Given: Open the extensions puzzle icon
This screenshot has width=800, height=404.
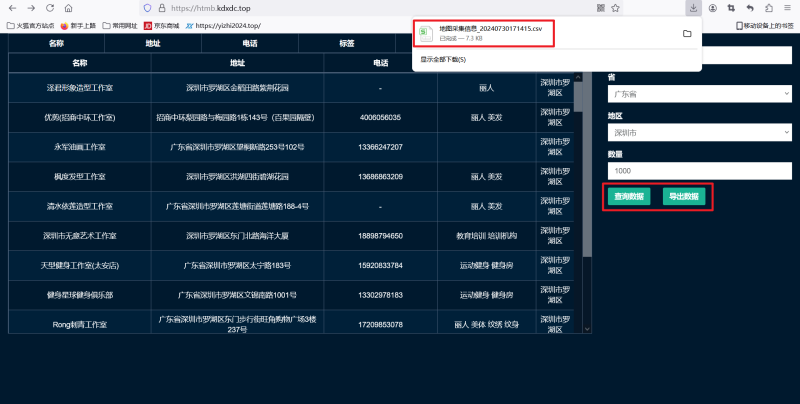Looking at the screenshot, I should pos(767,8).
